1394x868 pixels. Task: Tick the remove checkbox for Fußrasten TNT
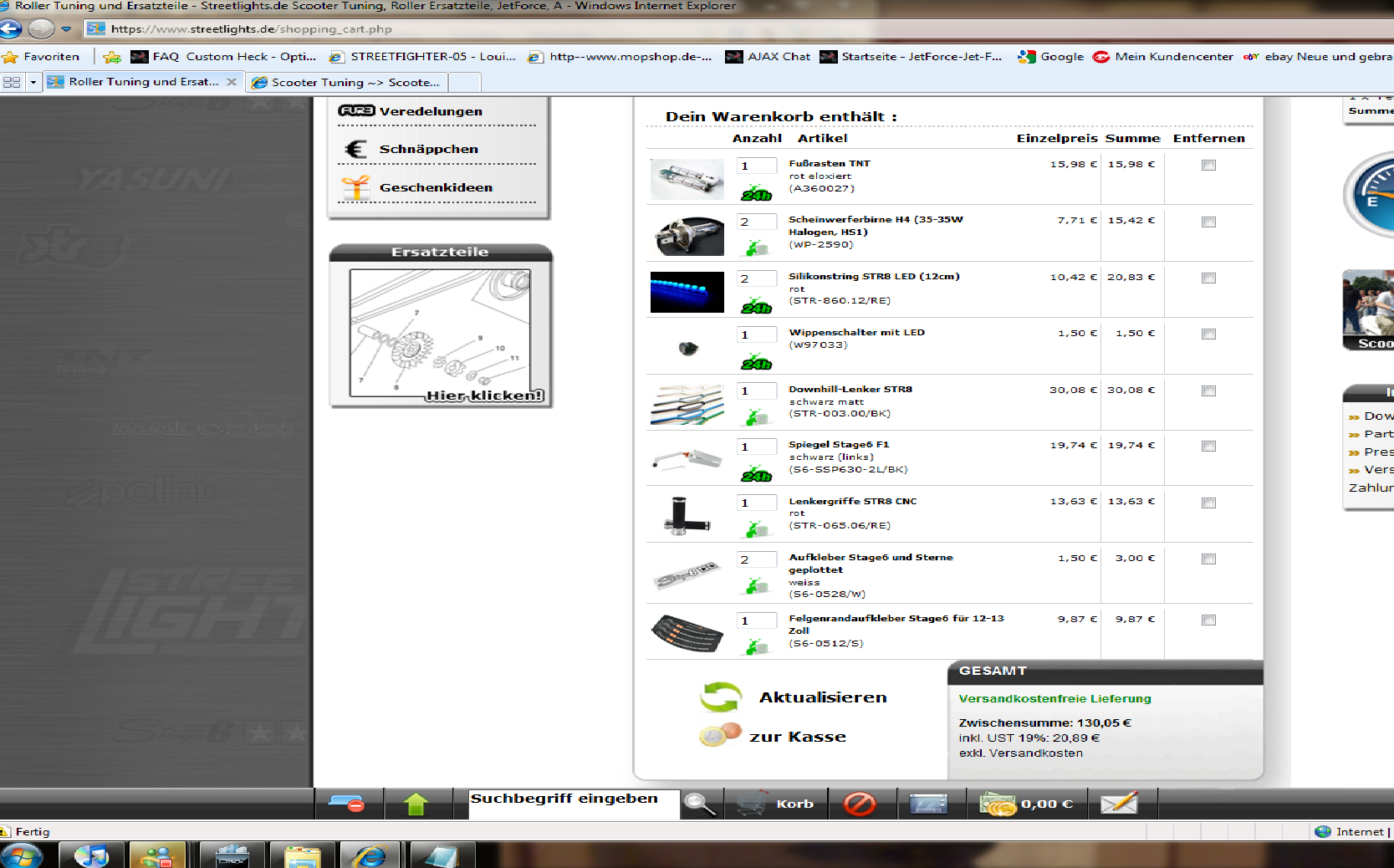[1208, 166]
